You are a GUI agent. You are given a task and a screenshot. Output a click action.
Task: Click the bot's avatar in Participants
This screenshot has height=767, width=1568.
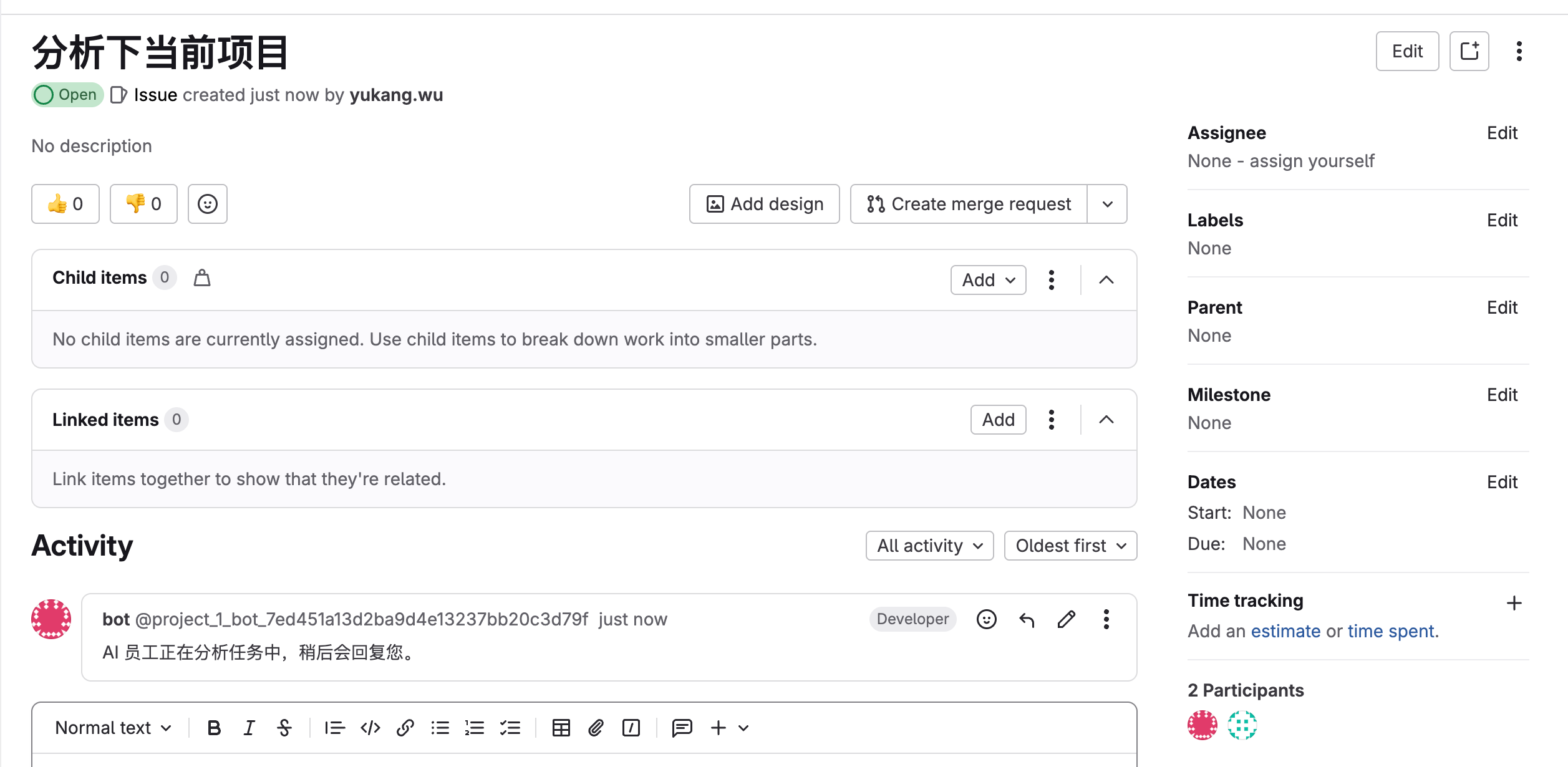point(1202,725)
